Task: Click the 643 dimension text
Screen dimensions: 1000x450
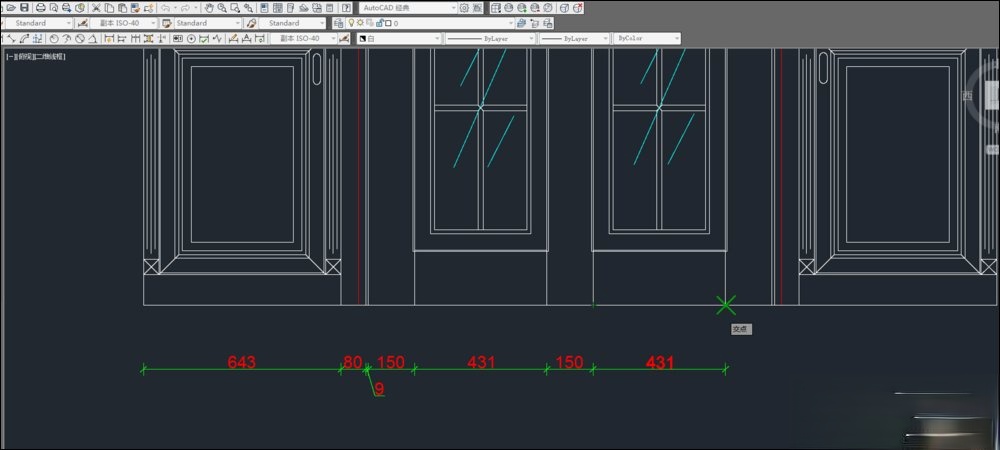Action: pyautogui.click(x=242, y=362)
